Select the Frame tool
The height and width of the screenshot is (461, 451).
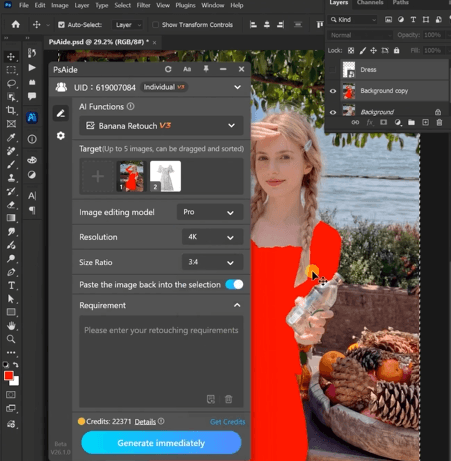pos(11,124)
